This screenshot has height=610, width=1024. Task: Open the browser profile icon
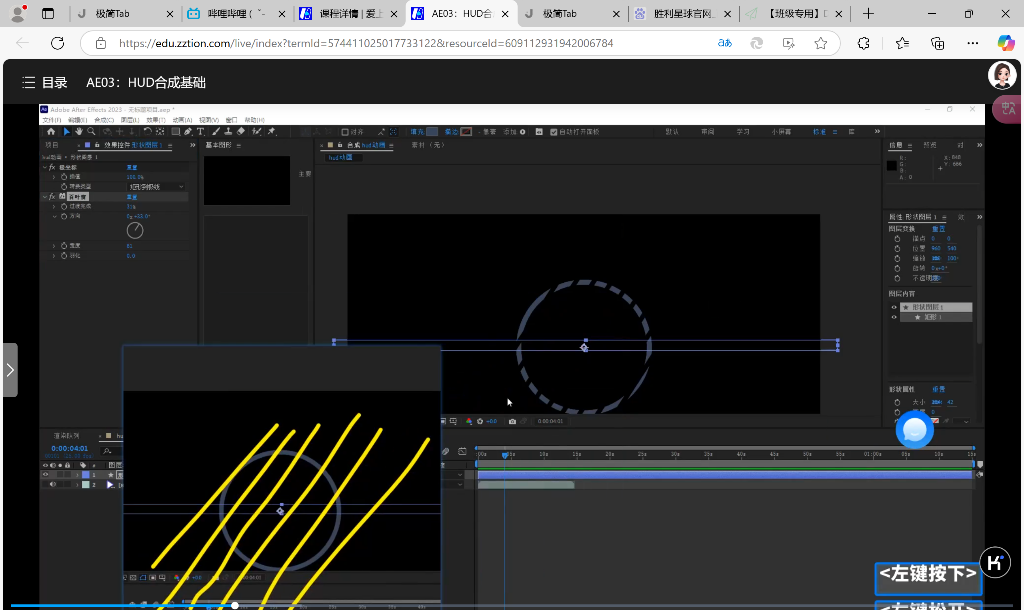click(17, 14)
